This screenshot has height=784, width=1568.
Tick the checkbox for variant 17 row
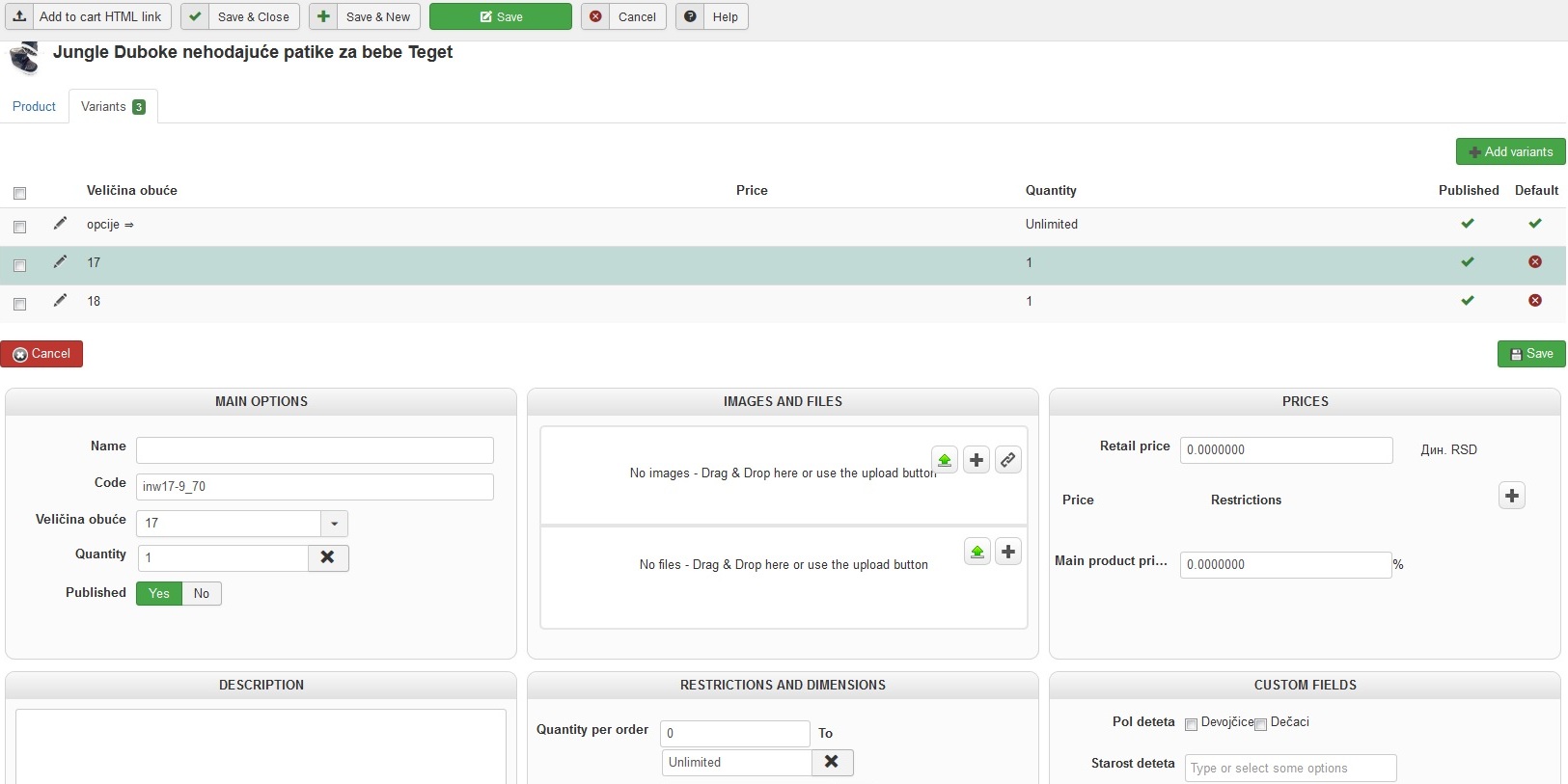[x=19, y=265]
